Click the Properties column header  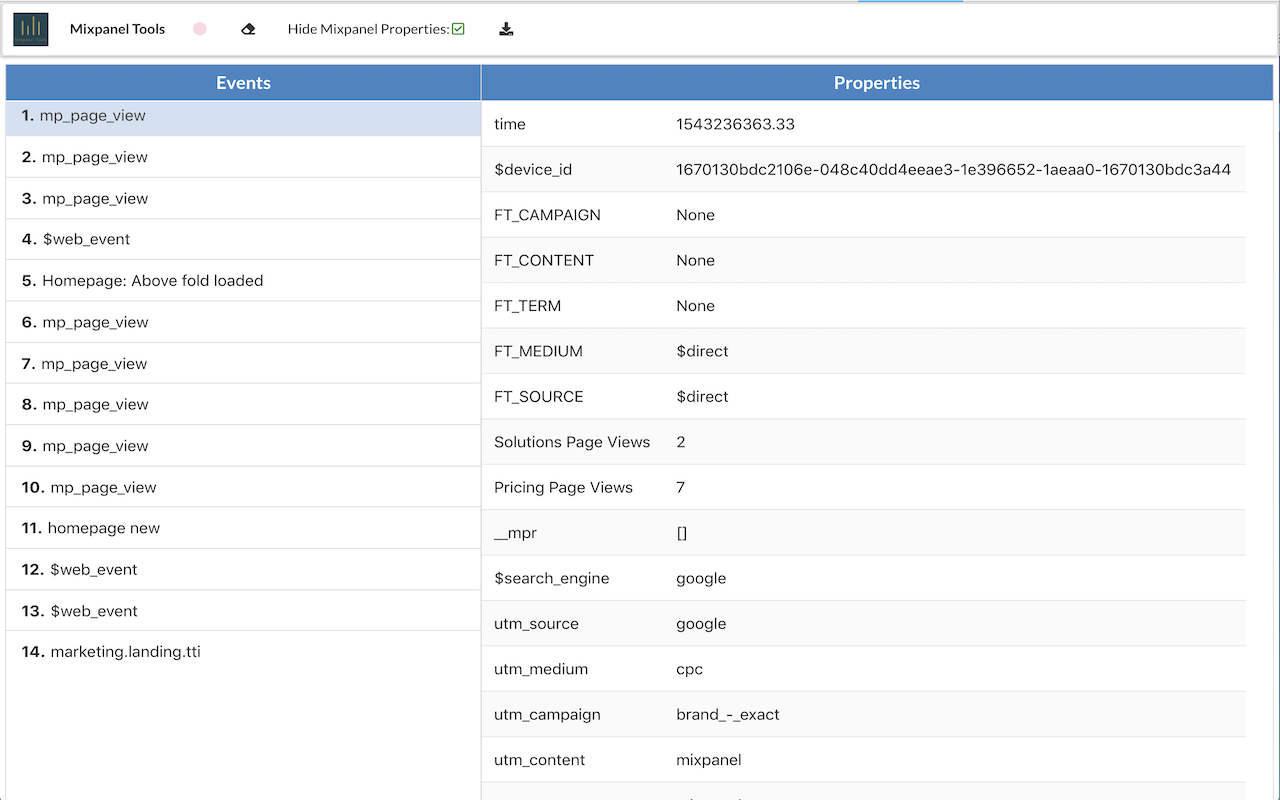click(x=877, y=83)
